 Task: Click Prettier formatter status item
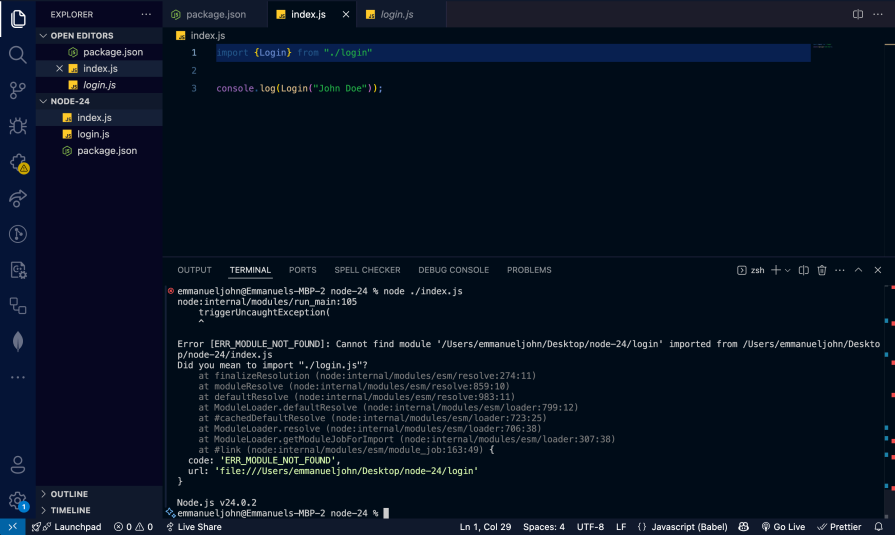(839, 527)
